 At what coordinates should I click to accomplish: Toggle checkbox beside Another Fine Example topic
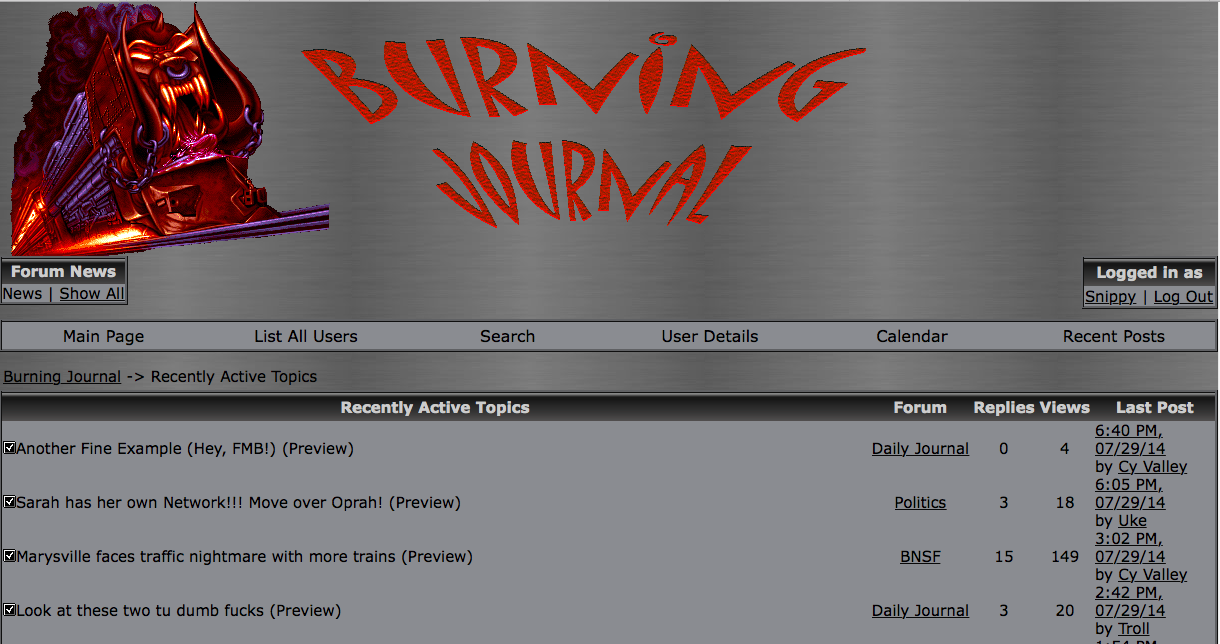[x=9, y=448]
